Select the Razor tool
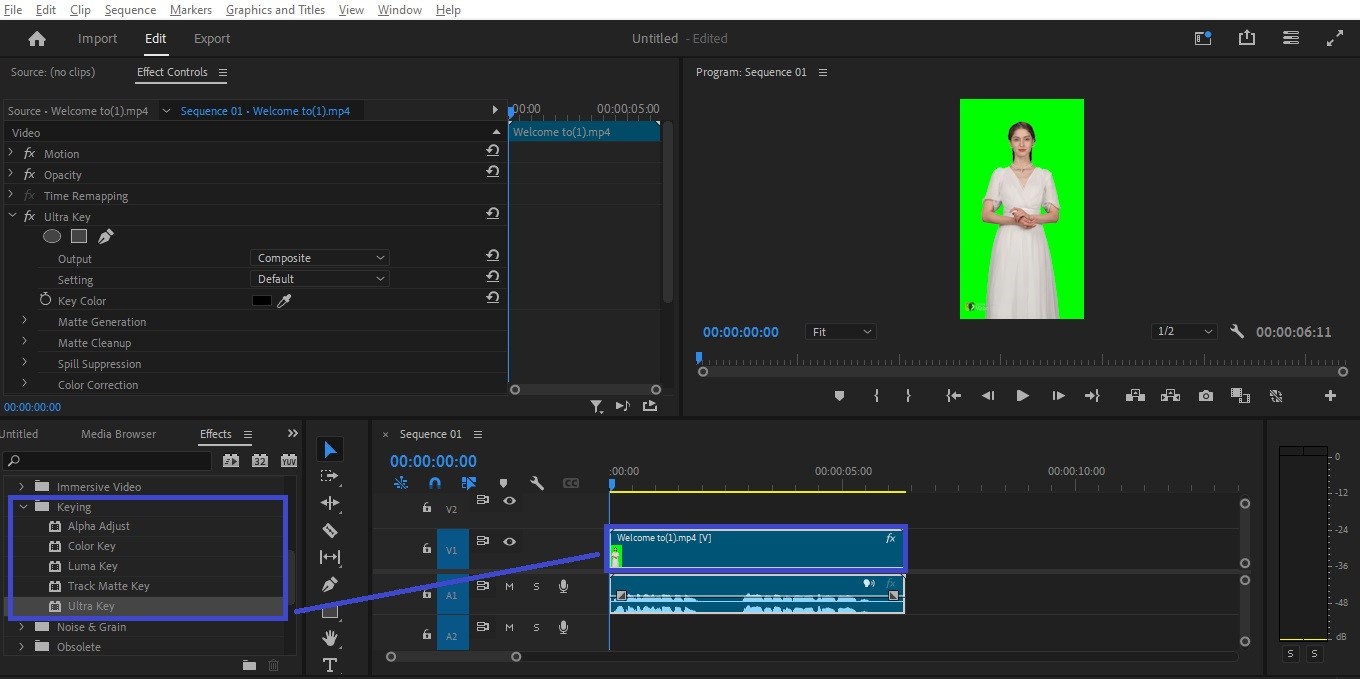 tap(330, 530)
